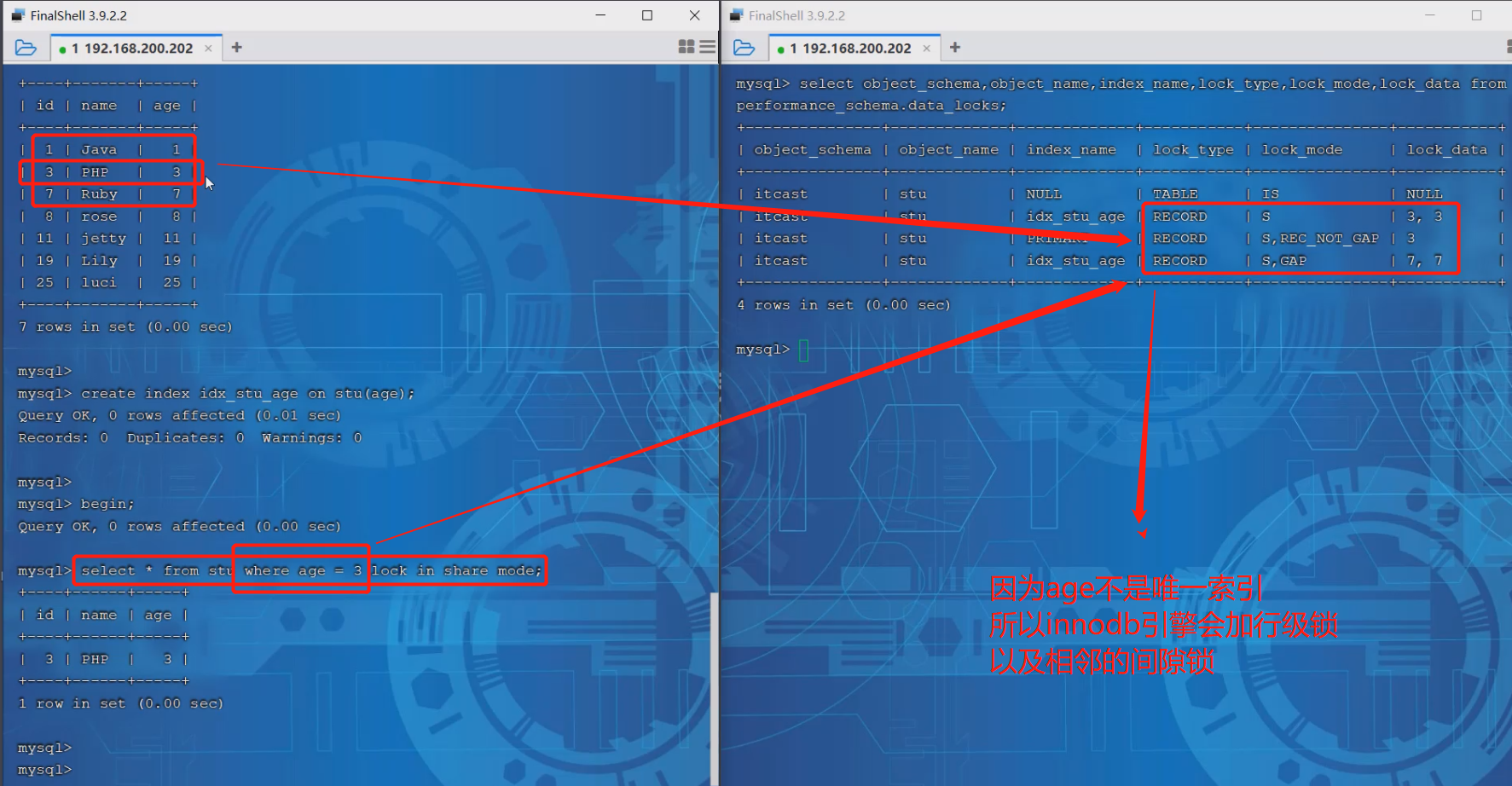Minimize the right FinalShell window

click(1430, 15)
